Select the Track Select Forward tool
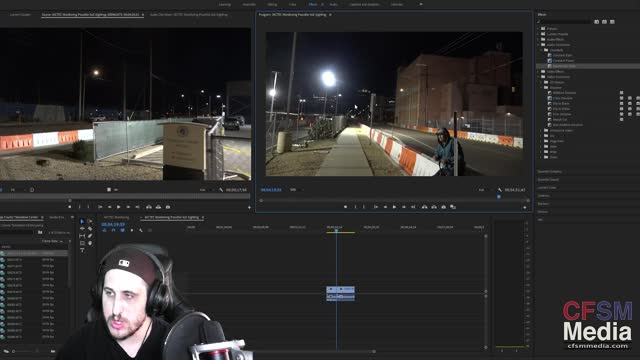The image size is (640, 360). (x=90, y=222)
